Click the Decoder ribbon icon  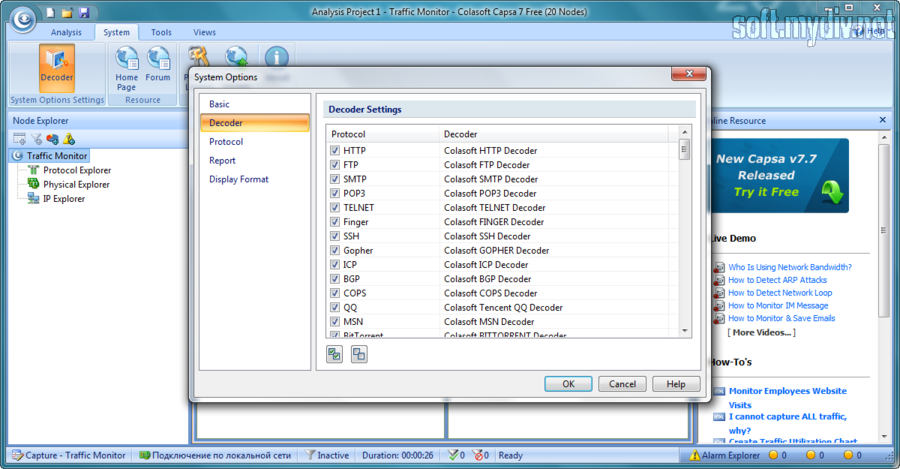tap(56, 68)
